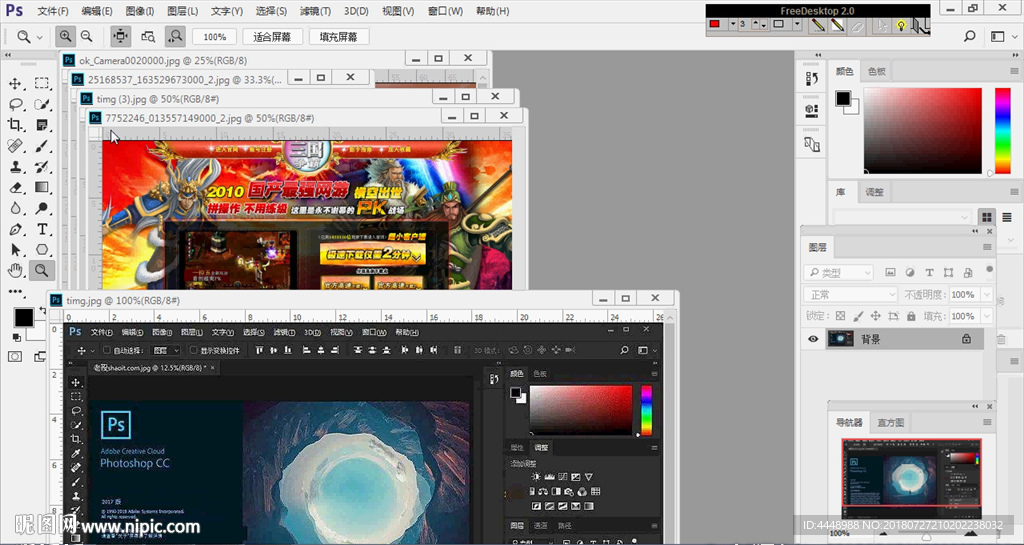Switch to the 调整 panel tab
The height and width of the screenshot is (545, 1024).
click(874, 192)
